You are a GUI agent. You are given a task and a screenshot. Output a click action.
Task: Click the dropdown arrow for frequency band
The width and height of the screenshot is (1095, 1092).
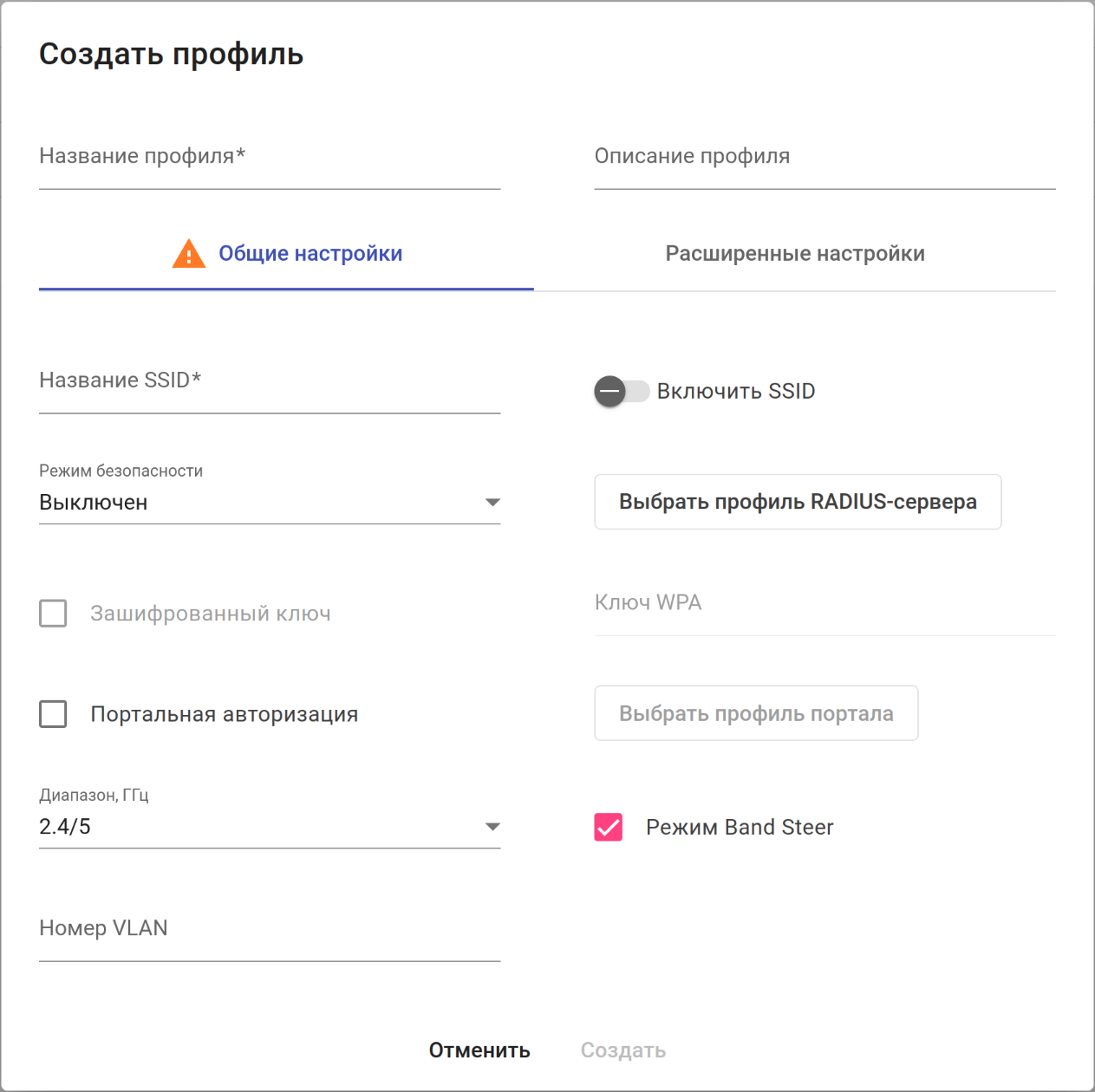(x=492, y=827)
